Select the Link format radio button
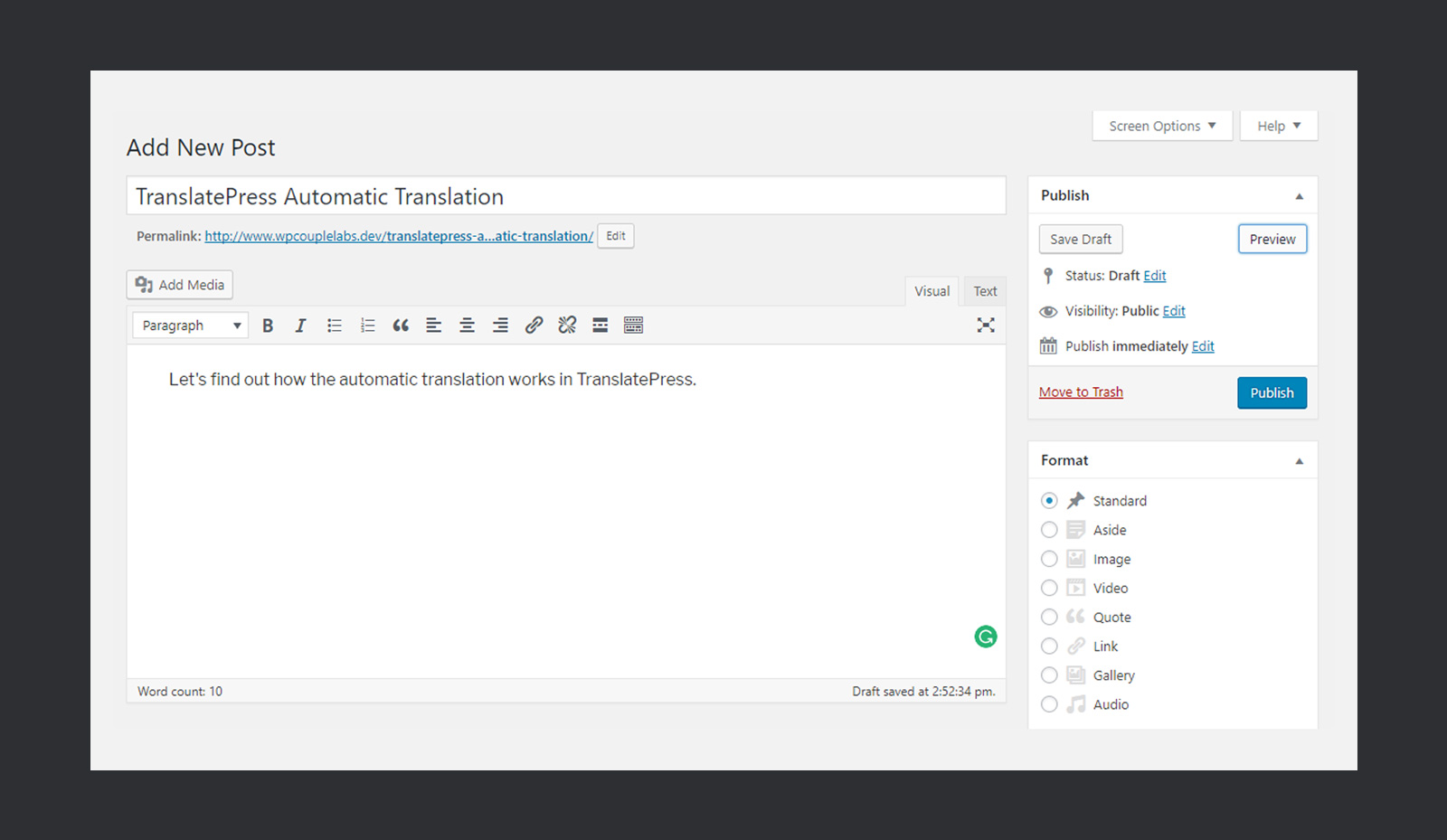This screenshot has height=840, width=1447. 1049,646
